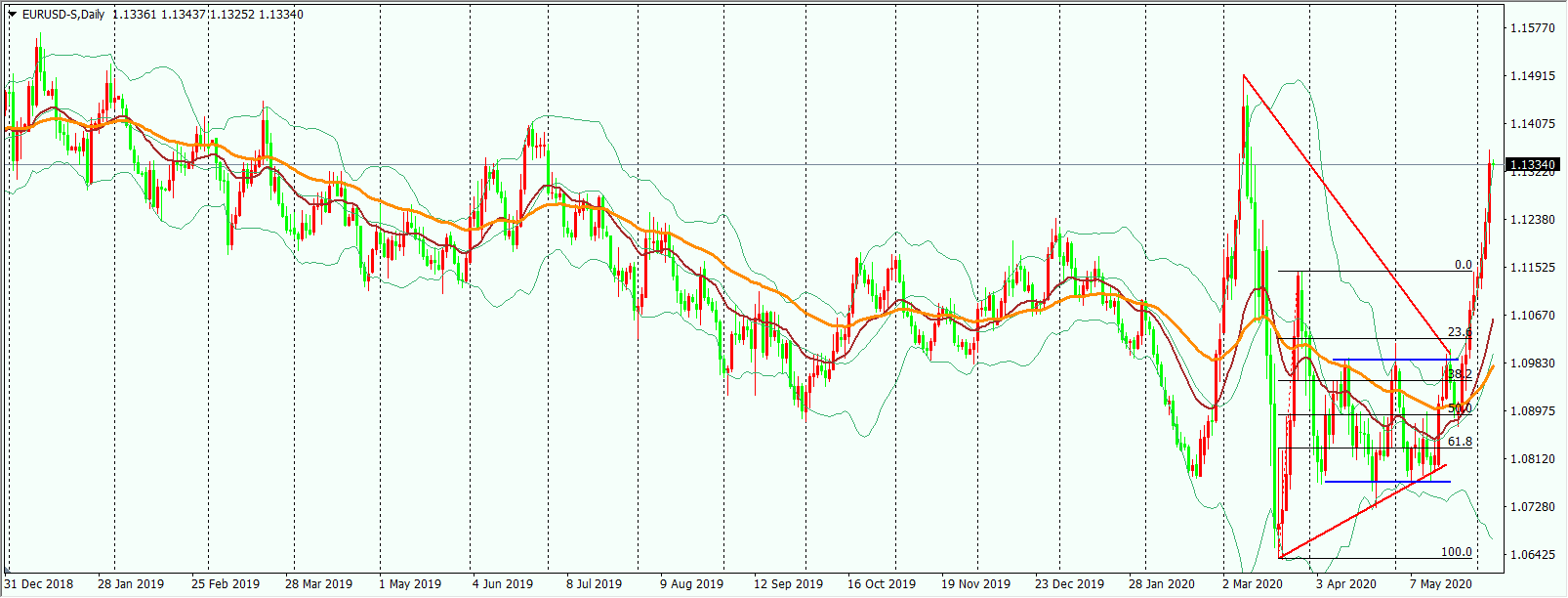Click the 1.06425 price axis label

[x=1532, y=555]
